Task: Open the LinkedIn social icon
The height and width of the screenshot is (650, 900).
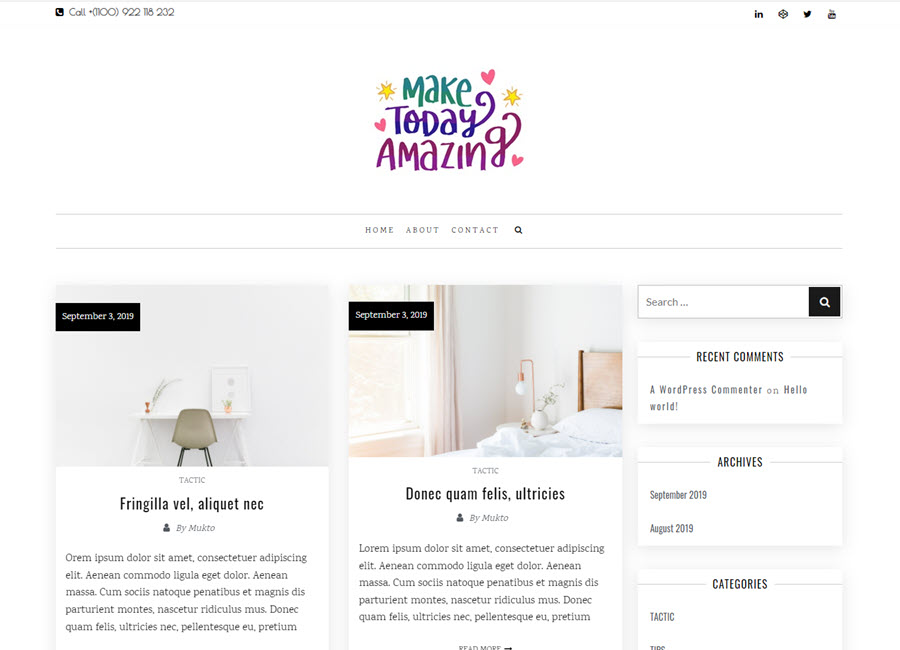Action: coord(758,14)
